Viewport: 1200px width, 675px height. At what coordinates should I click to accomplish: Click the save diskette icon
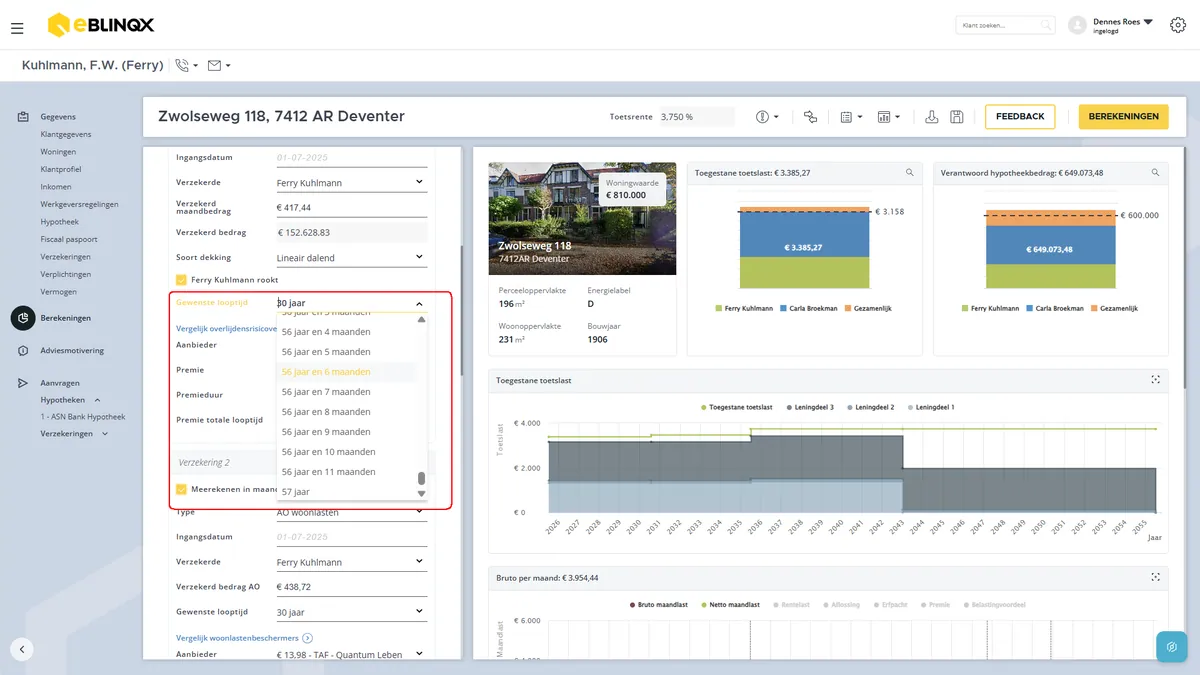[957, 117]
